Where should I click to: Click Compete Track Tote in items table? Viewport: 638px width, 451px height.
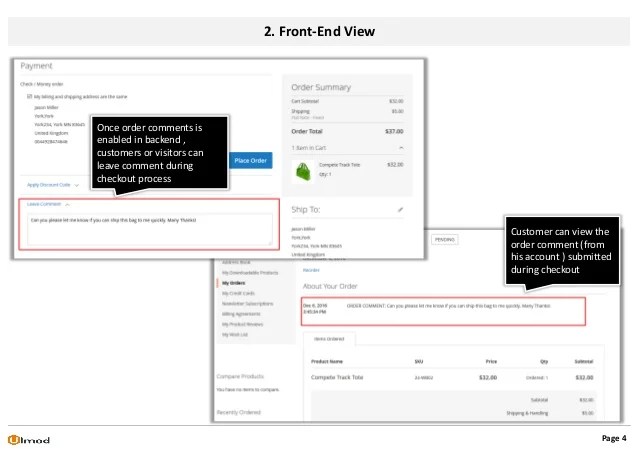click(337, 377)
